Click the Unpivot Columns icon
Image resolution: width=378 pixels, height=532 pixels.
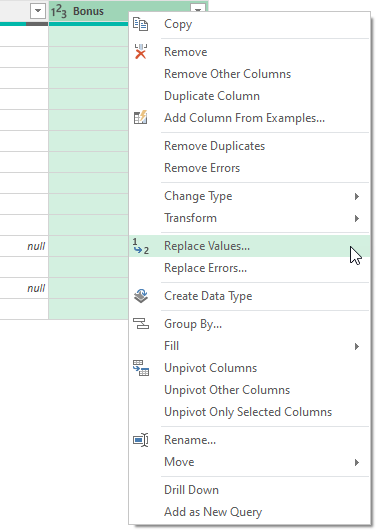click(140, 368)
